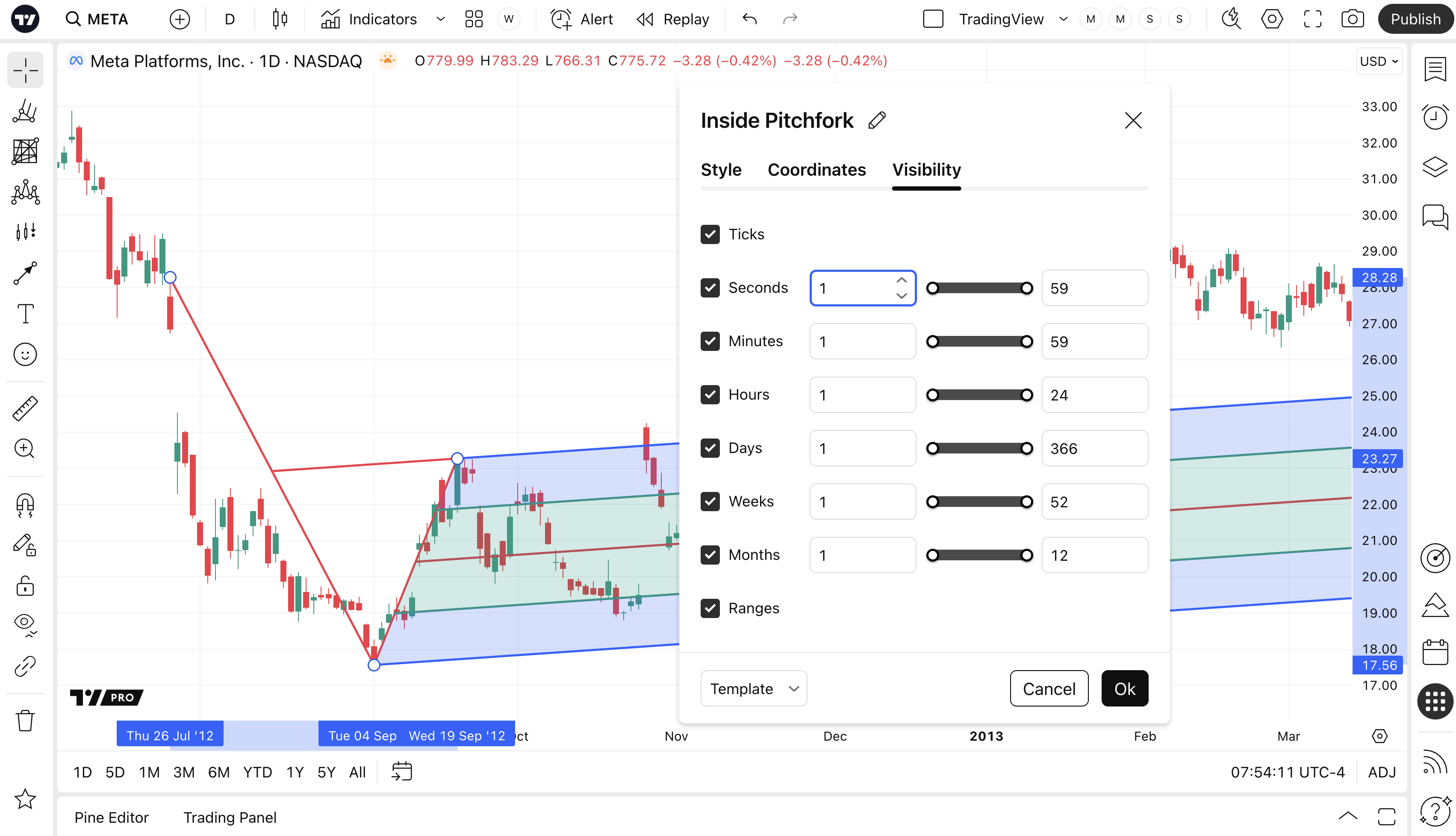Viewport: 1456px width, 836px height.
Task: Take a snapshot with camera icon
Action: pos(1352,19)
